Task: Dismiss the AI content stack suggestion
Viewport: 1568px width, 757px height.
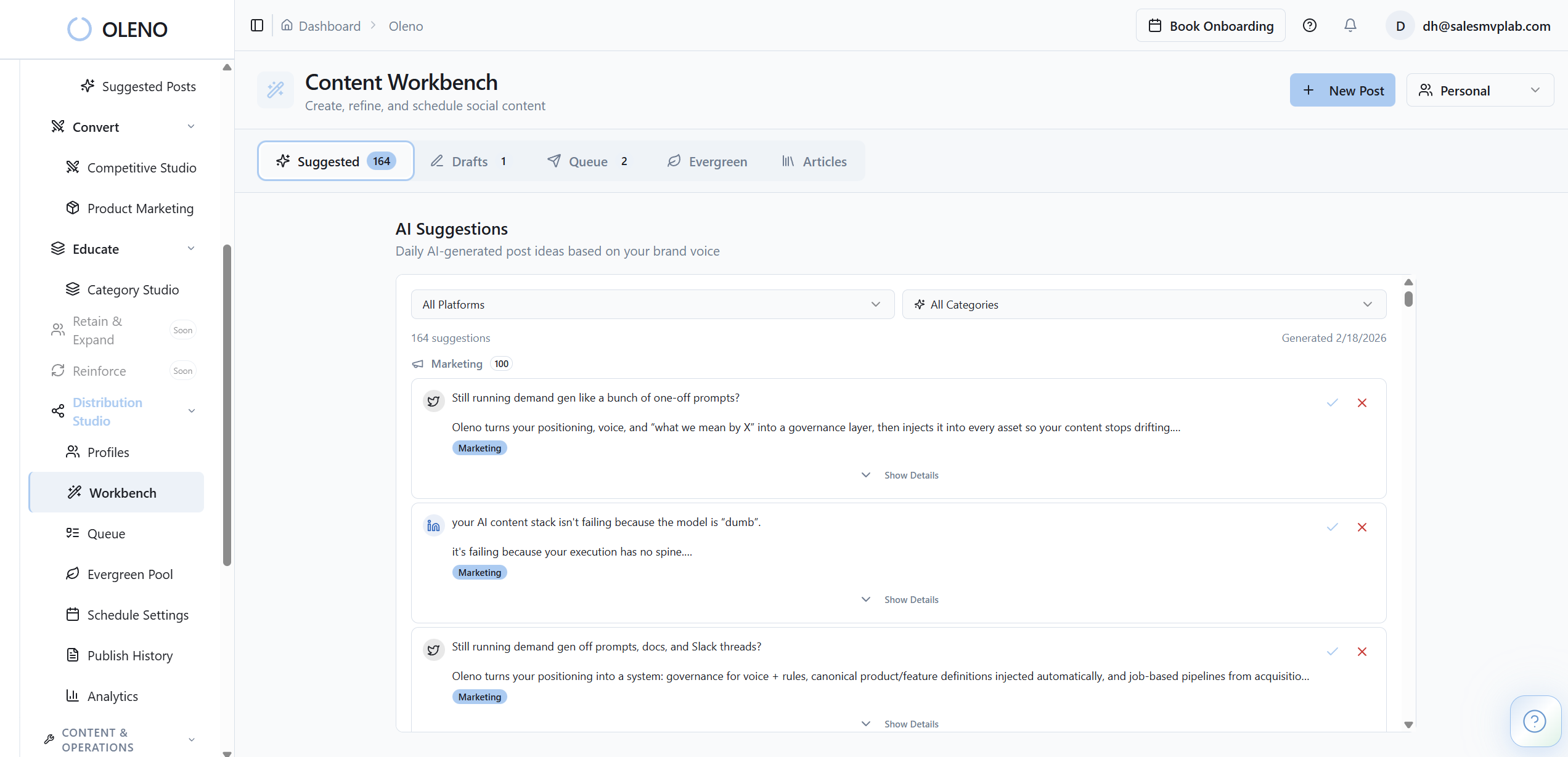Action: pyautogui.click(x=1362, y=527)
